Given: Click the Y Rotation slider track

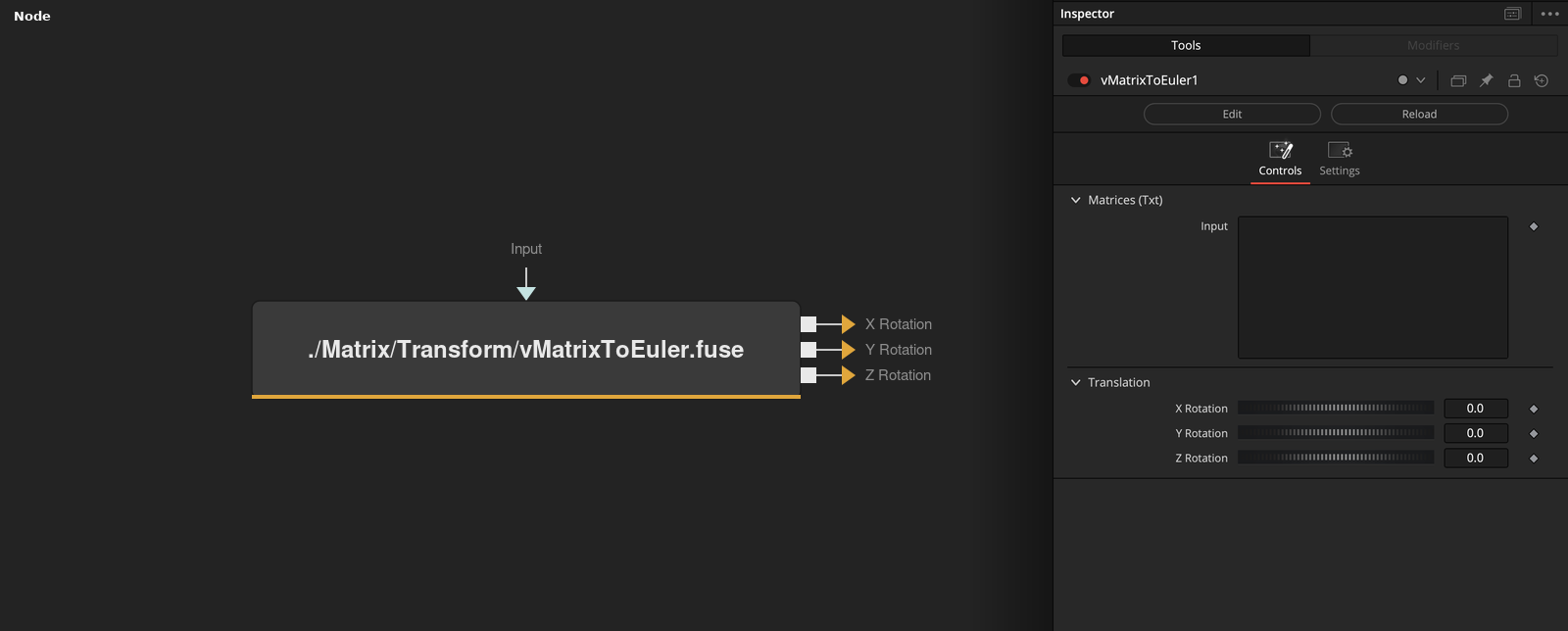Looking at the screenshot, I should [1336, 432].
